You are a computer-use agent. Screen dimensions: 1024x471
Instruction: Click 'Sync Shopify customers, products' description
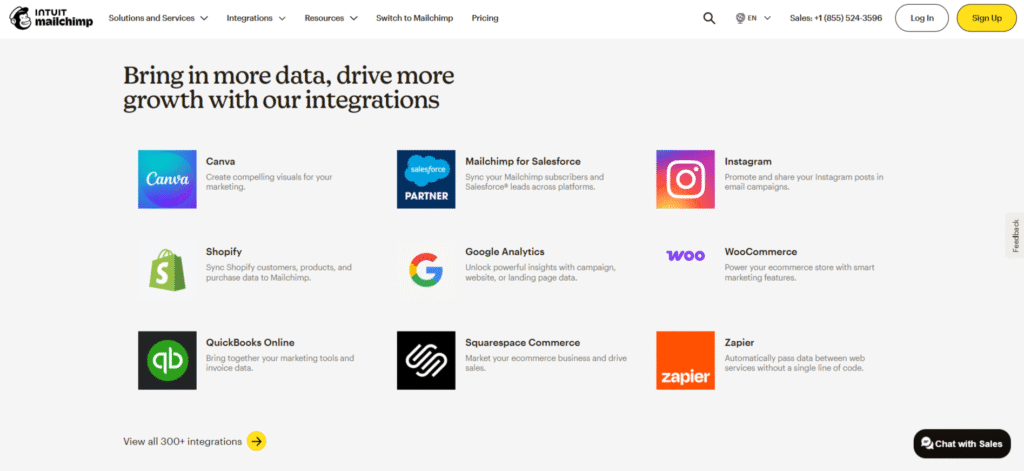click(279, 272)
